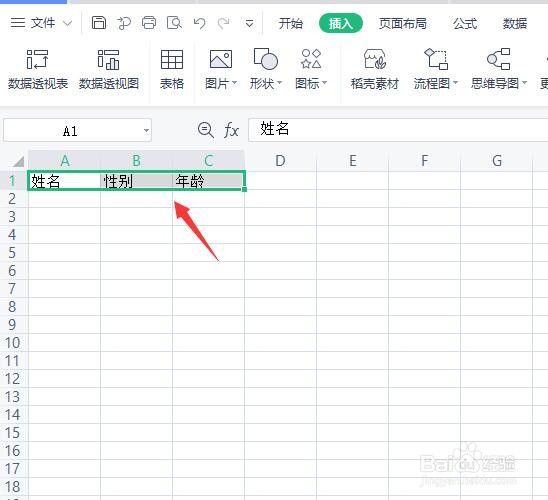Click the 思维导图 mind map icon
Image resolution: width=548 pixels, height=500 pixels.
click(x=499, y=59)
